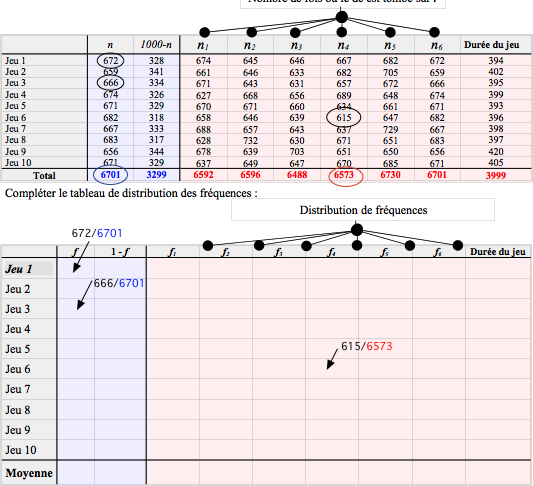Click the circled 666 in the n column
Screen dimensions: 533x486
pyautogui.click(x=110, y=83)
